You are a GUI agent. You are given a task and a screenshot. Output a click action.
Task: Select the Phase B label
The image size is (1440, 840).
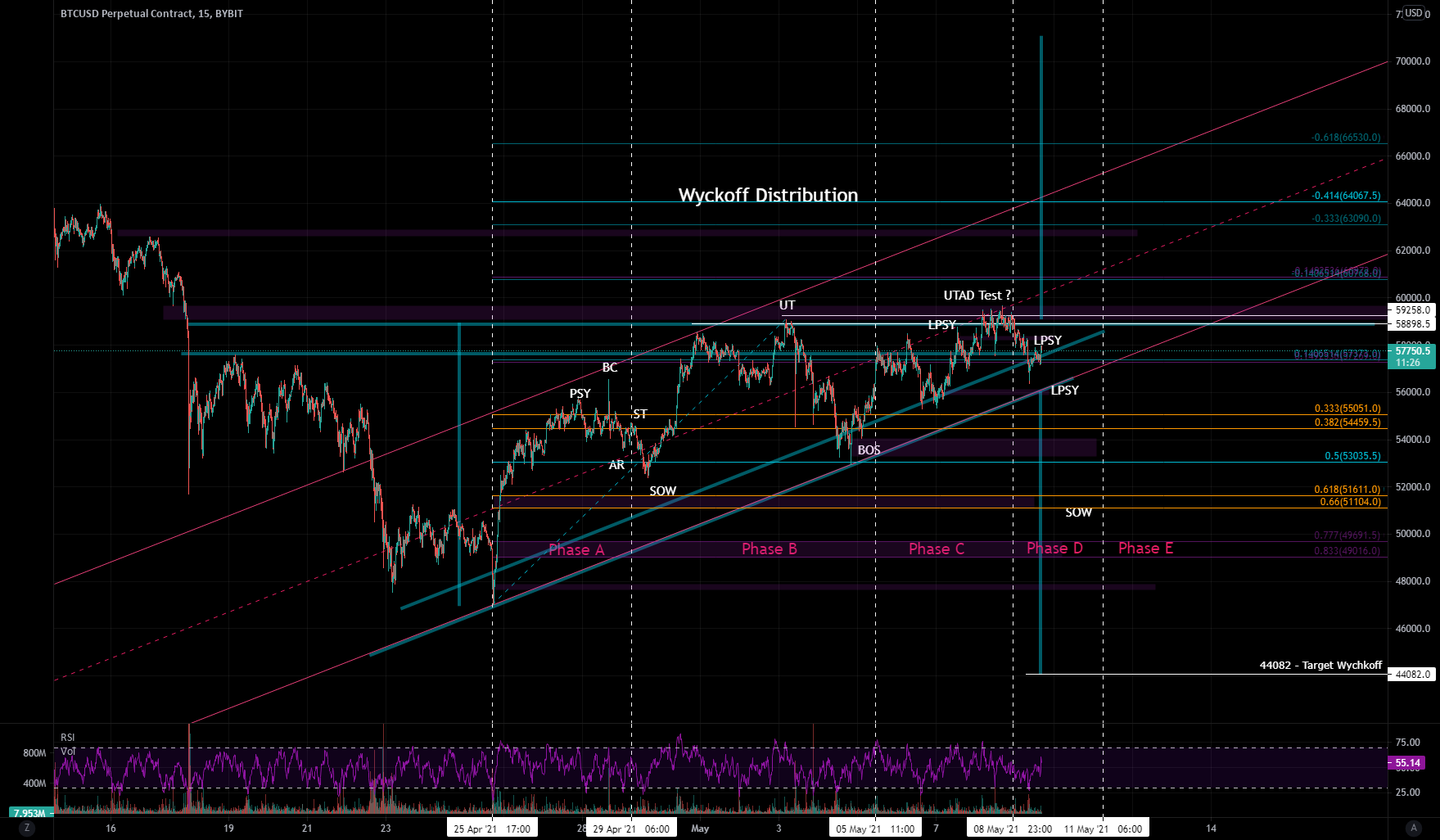coord(770,549)
